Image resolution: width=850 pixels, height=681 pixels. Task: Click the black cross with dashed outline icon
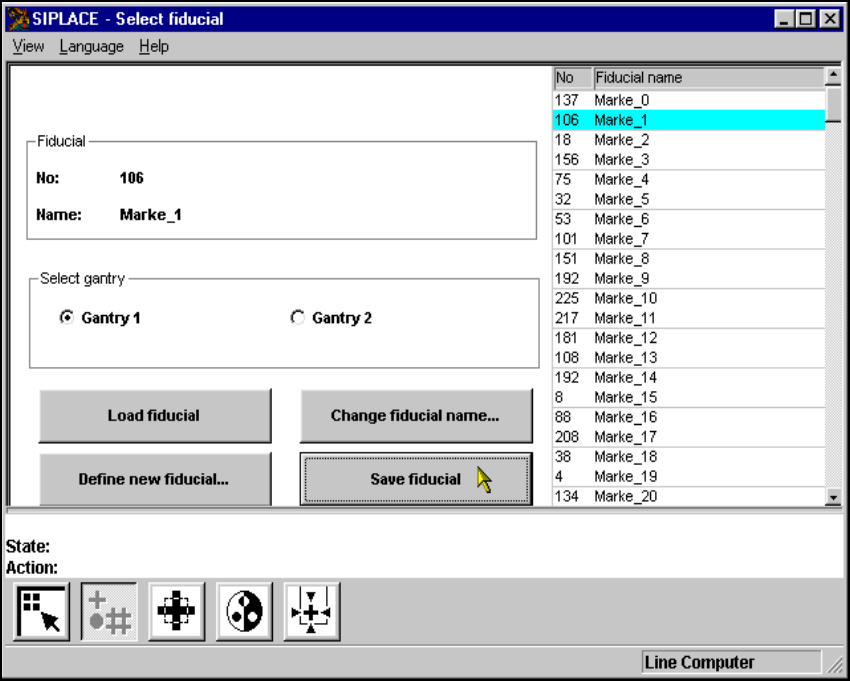[x=177, y=612]
